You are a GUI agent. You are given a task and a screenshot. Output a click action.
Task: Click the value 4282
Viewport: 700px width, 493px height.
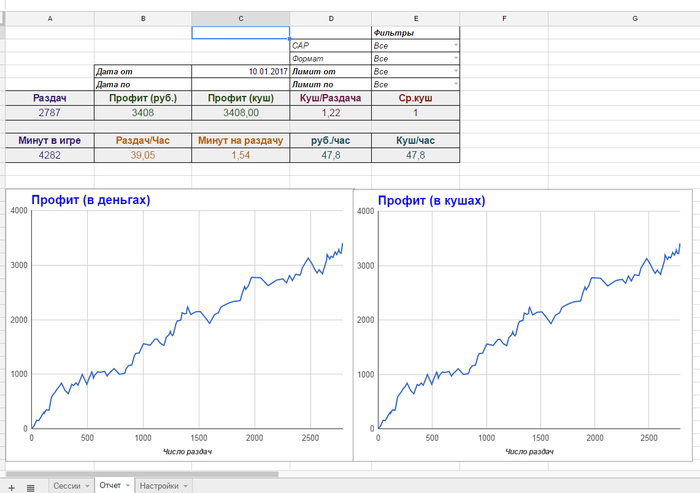(x=50, y=155)
